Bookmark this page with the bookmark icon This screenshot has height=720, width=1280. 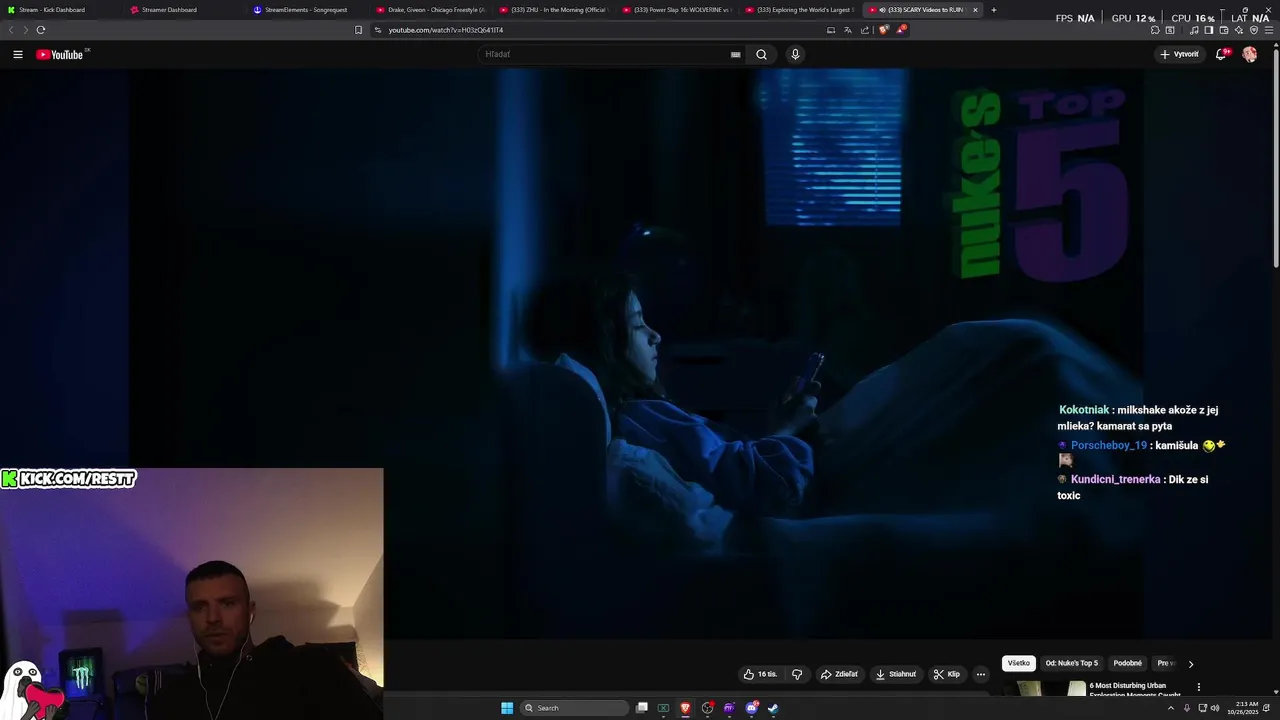click(359, 30)
